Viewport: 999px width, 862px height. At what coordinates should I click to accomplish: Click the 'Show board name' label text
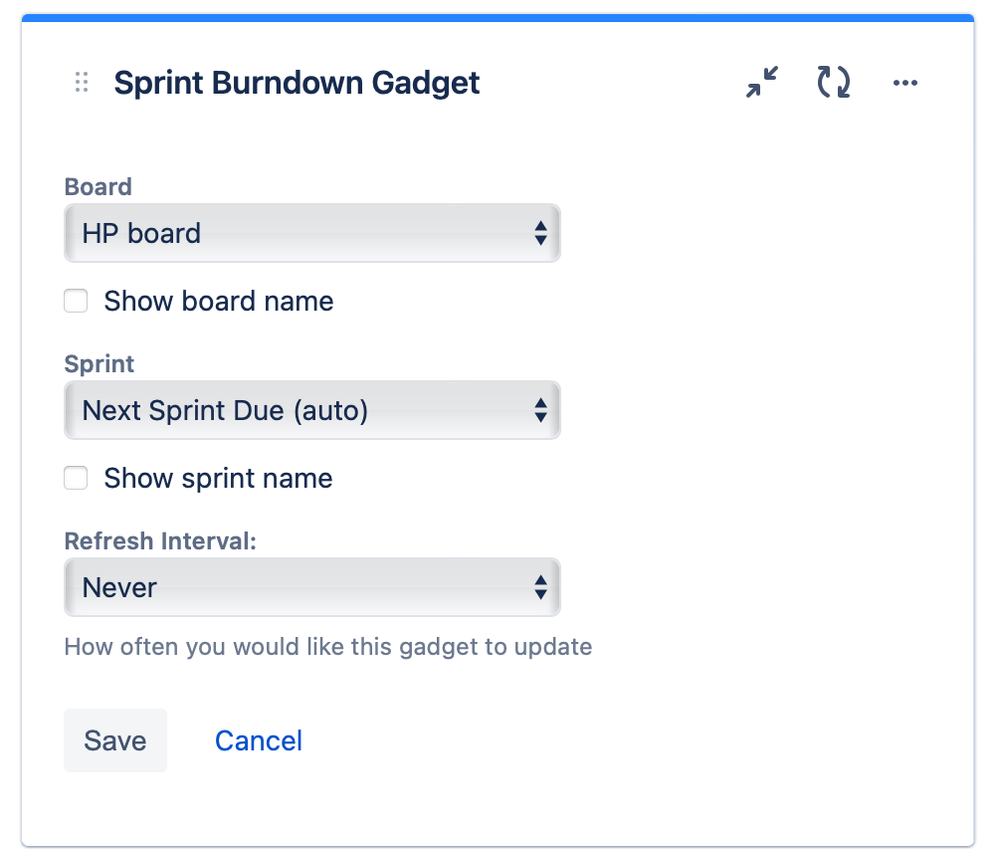click(x=219, y=301)
